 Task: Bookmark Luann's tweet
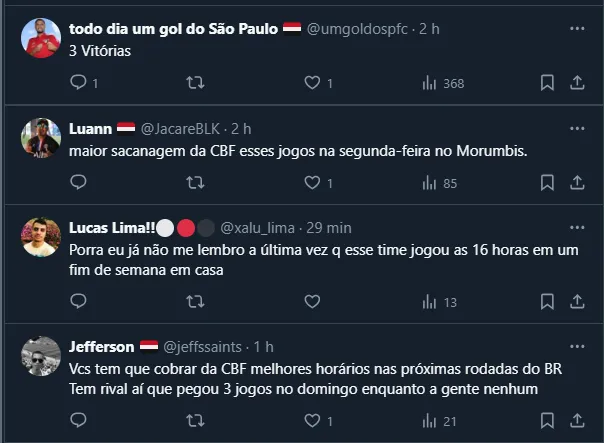(547, 183)
